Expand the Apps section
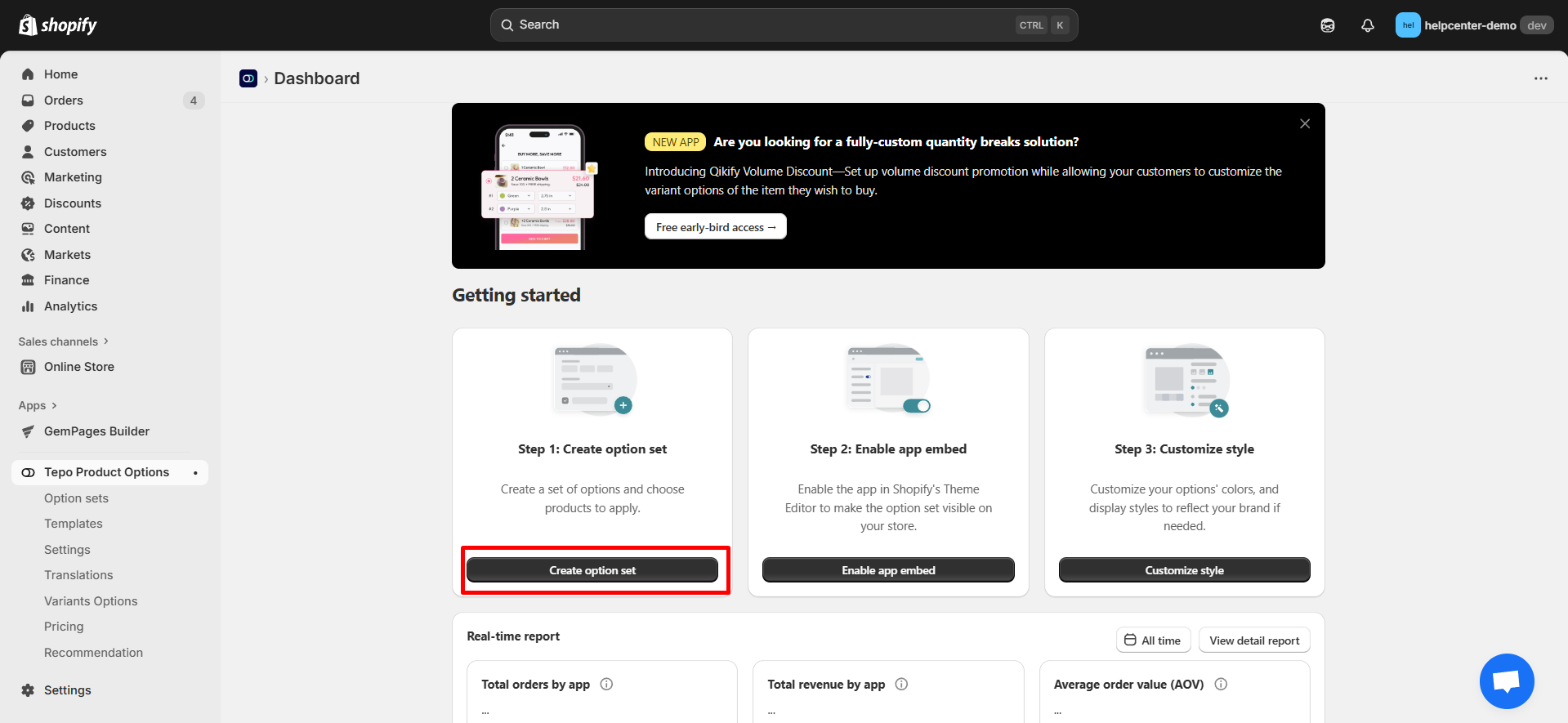 click(38, 405)
